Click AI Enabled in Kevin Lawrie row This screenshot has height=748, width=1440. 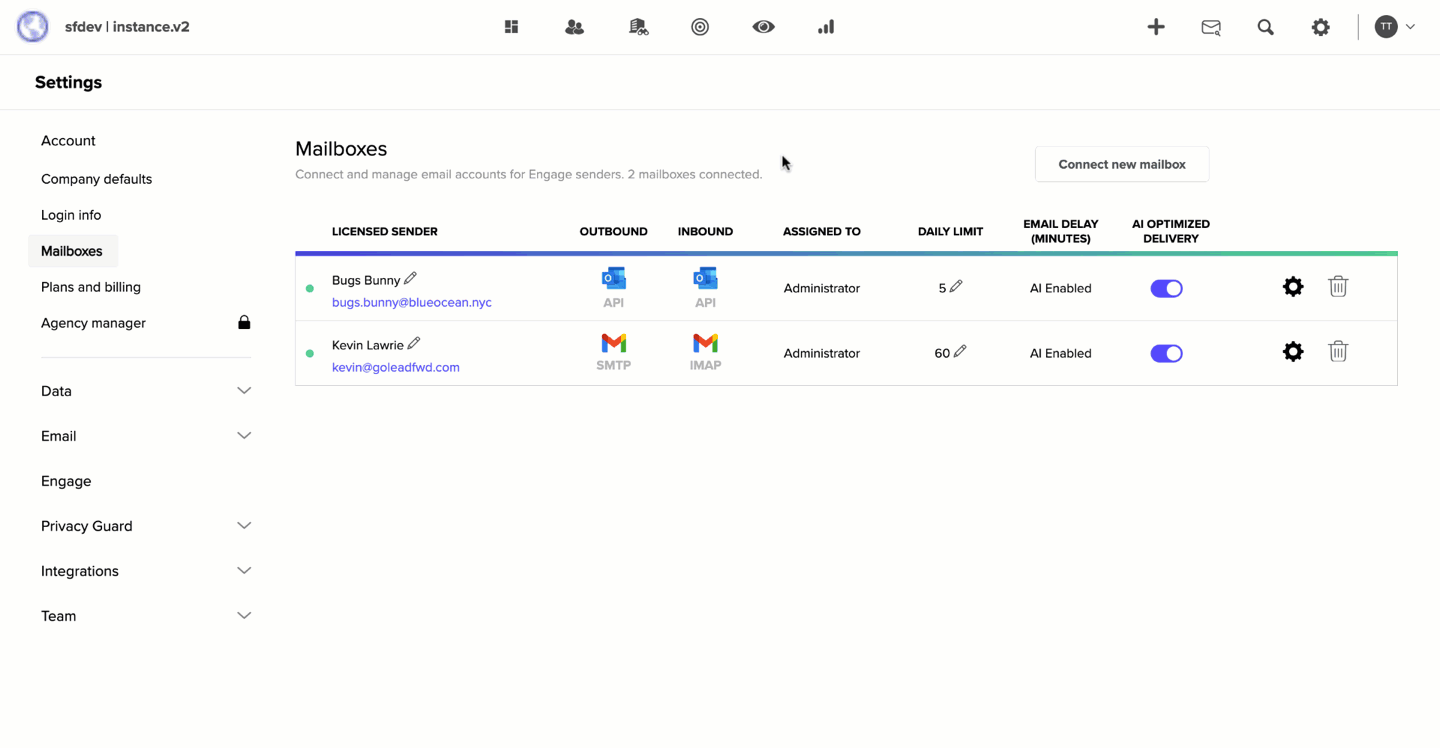1061,353
